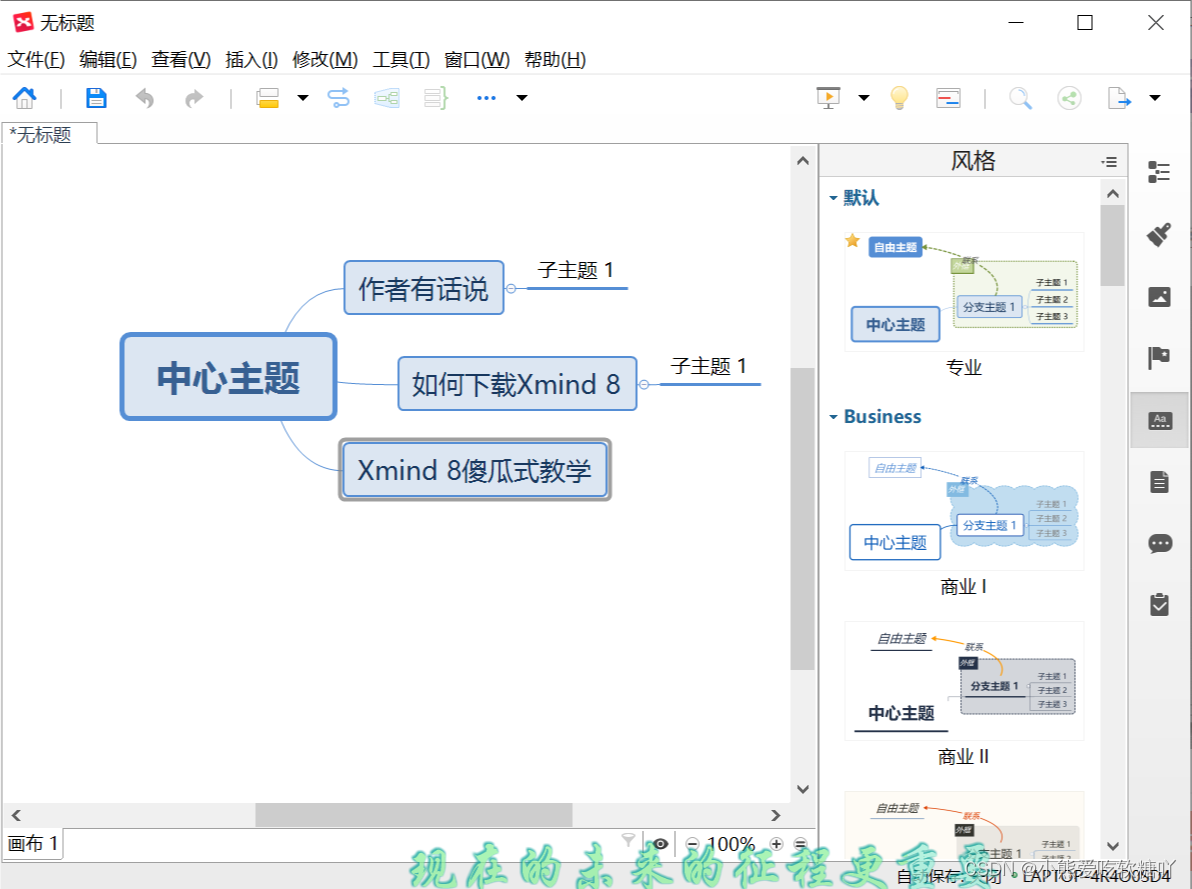Image resolution: width=1192 pixels, height=889 pixels.
Task: Open the 查看(V) menu
Action: coord(181,59)
